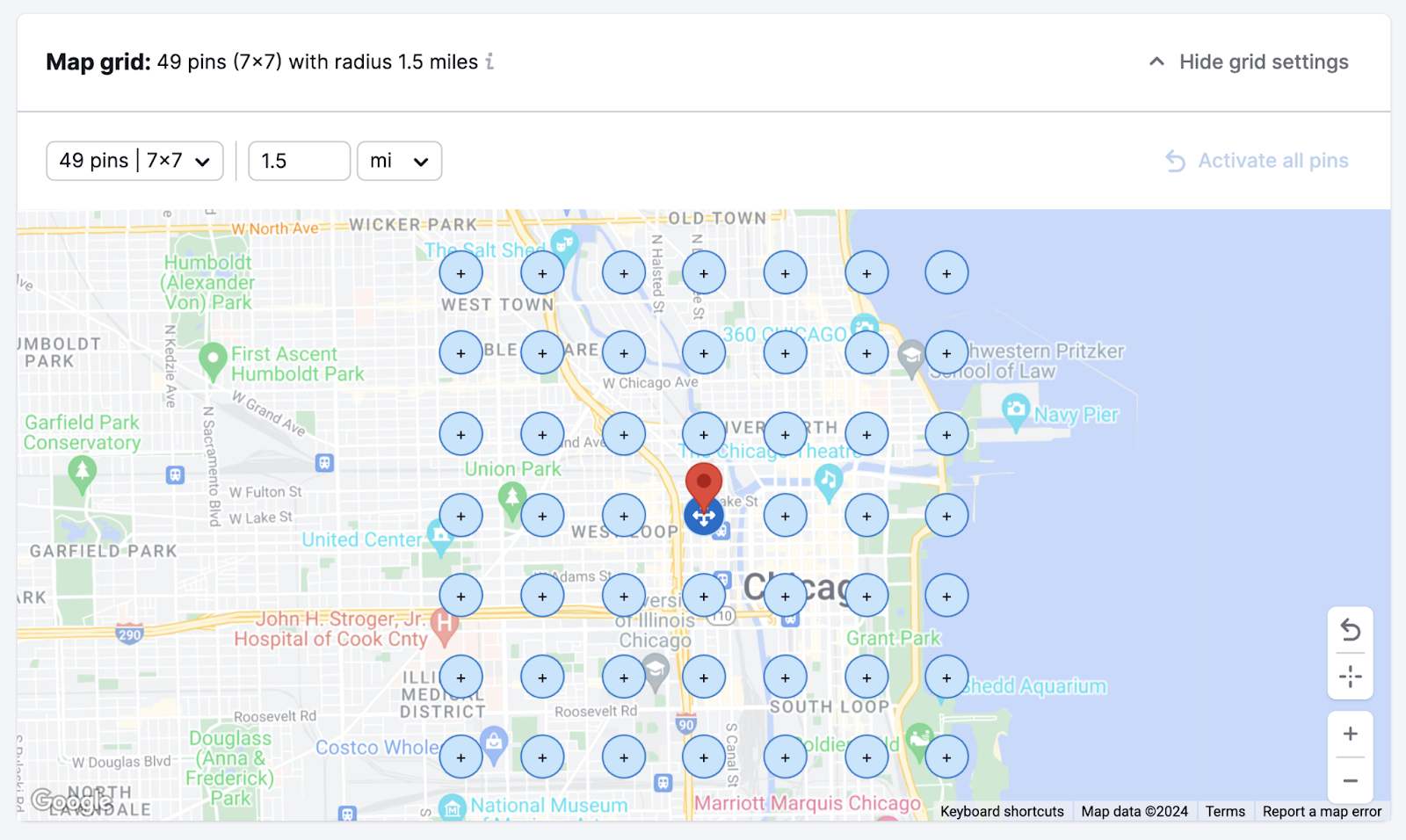1406x840 pixels.
Task: Open the Terms link
Action: 1224,811
